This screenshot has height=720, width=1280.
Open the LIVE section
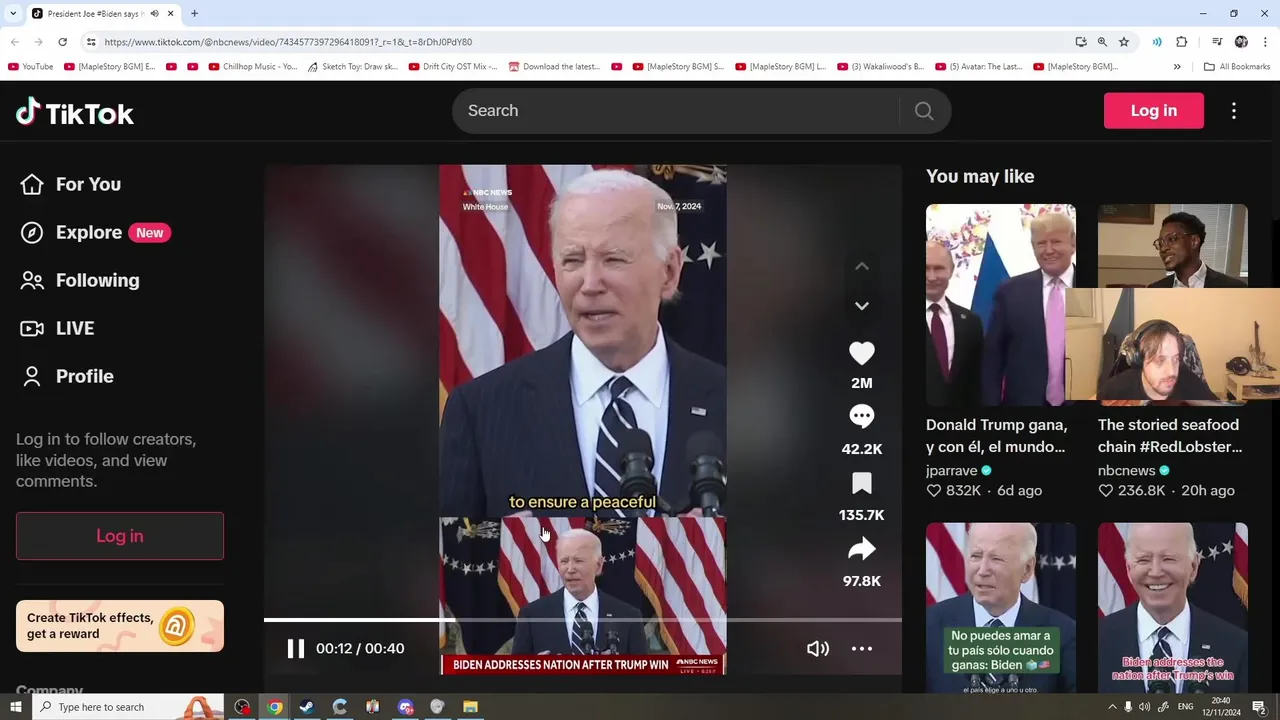pos(58,328)
